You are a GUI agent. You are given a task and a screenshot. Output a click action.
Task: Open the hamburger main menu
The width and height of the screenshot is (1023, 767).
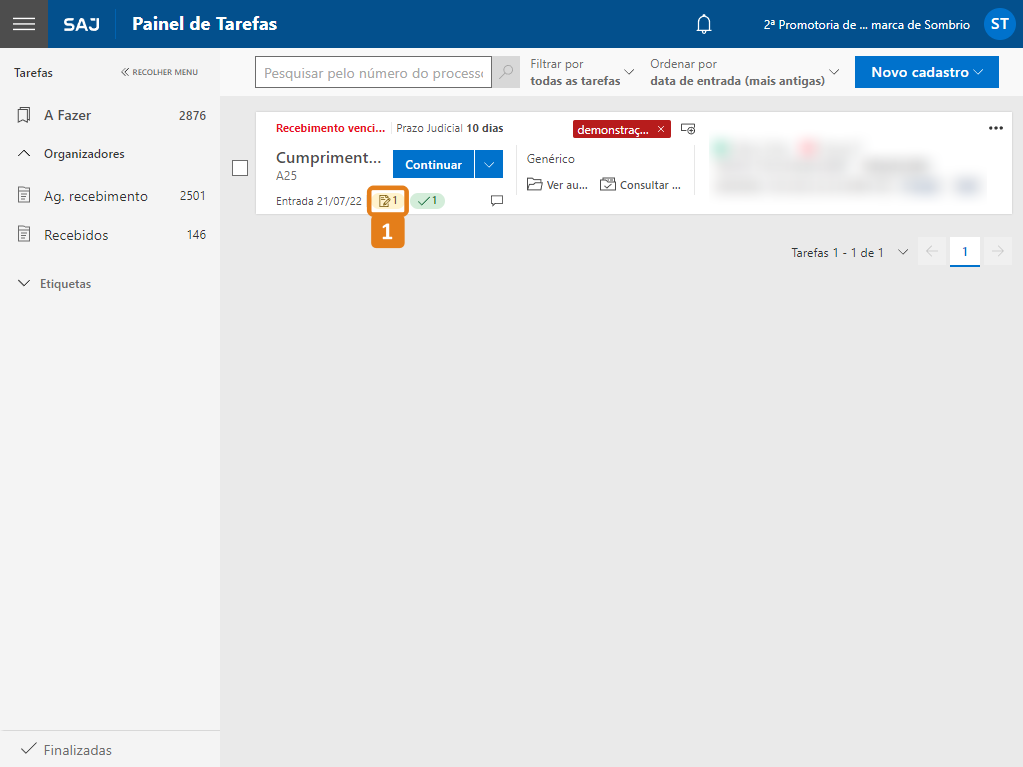tap(24, 24)
